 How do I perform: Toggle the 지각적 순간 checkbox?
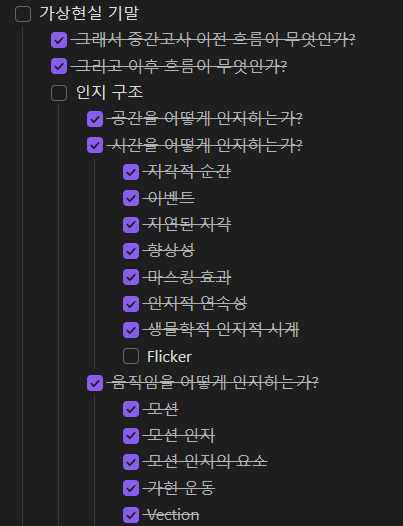point(131,172)
